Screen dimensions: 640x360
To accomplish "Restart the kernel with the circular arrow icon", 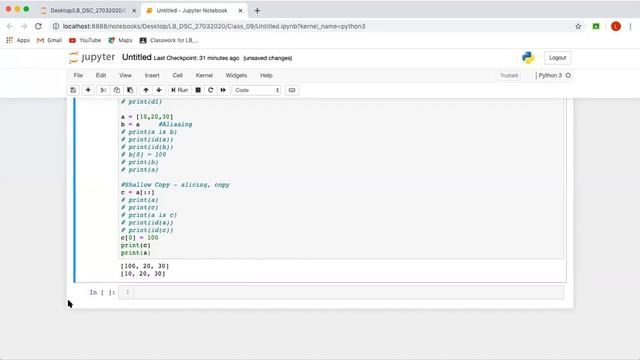I will pyautogui.click(x=211, y=90).
